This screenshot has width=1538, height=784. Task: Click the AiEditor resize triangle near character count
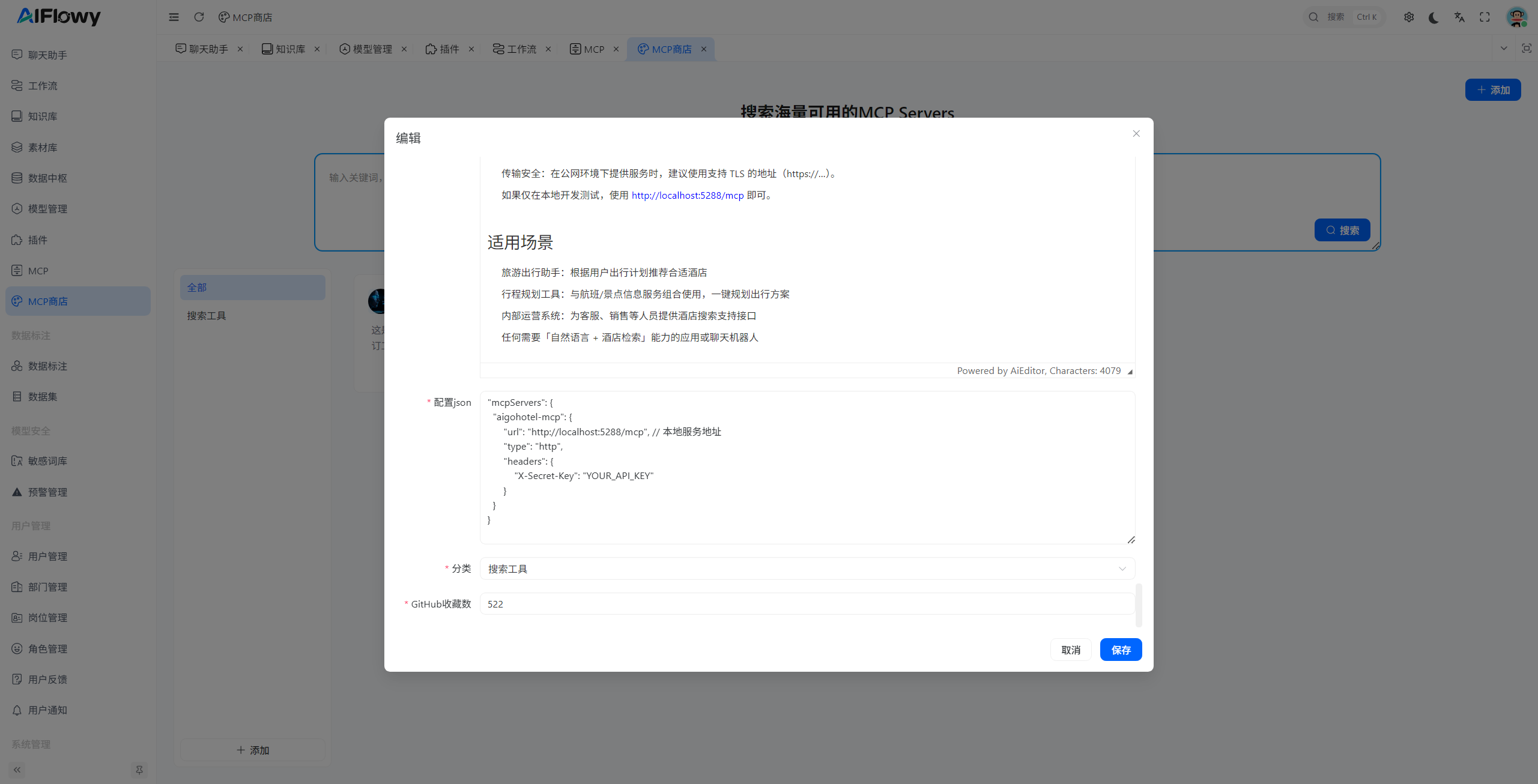(x=1130, y=372)
